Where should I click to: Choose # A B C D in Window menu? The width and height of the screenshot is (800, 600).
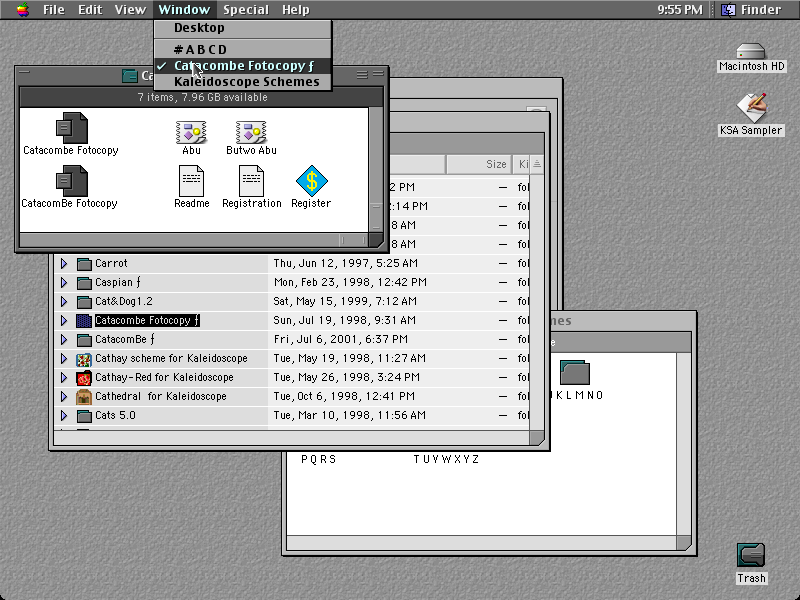coord(243,49)
